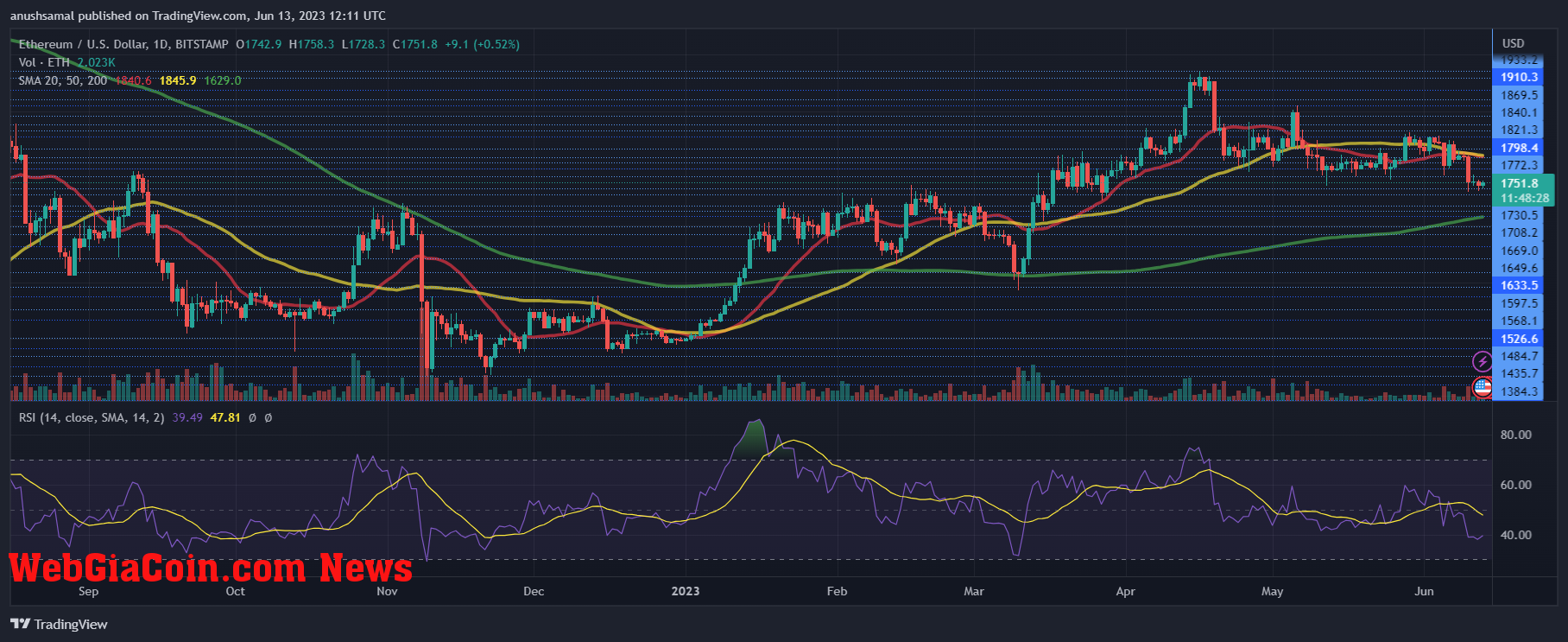Click the Nov label on time axis

[x=387, y=591]
